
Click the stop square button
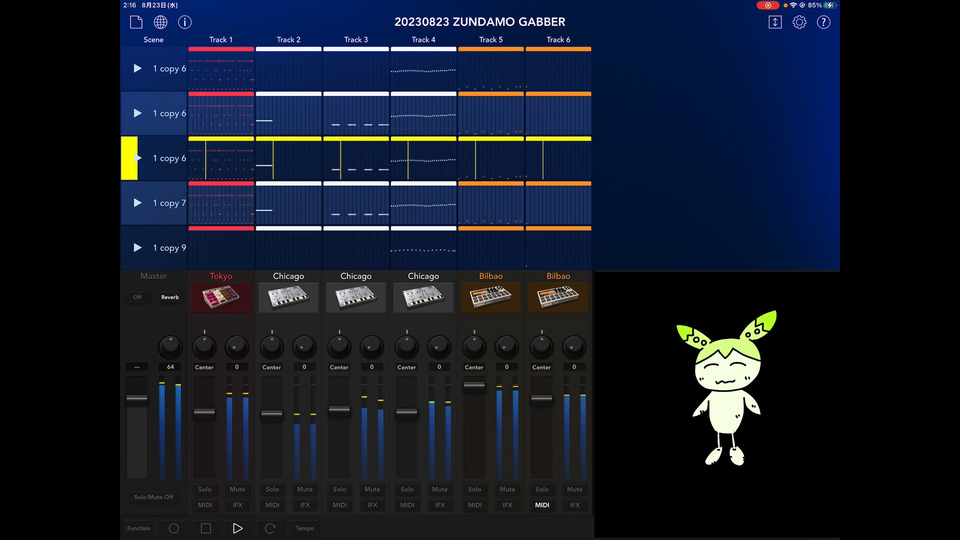click(x=206, y=528)
